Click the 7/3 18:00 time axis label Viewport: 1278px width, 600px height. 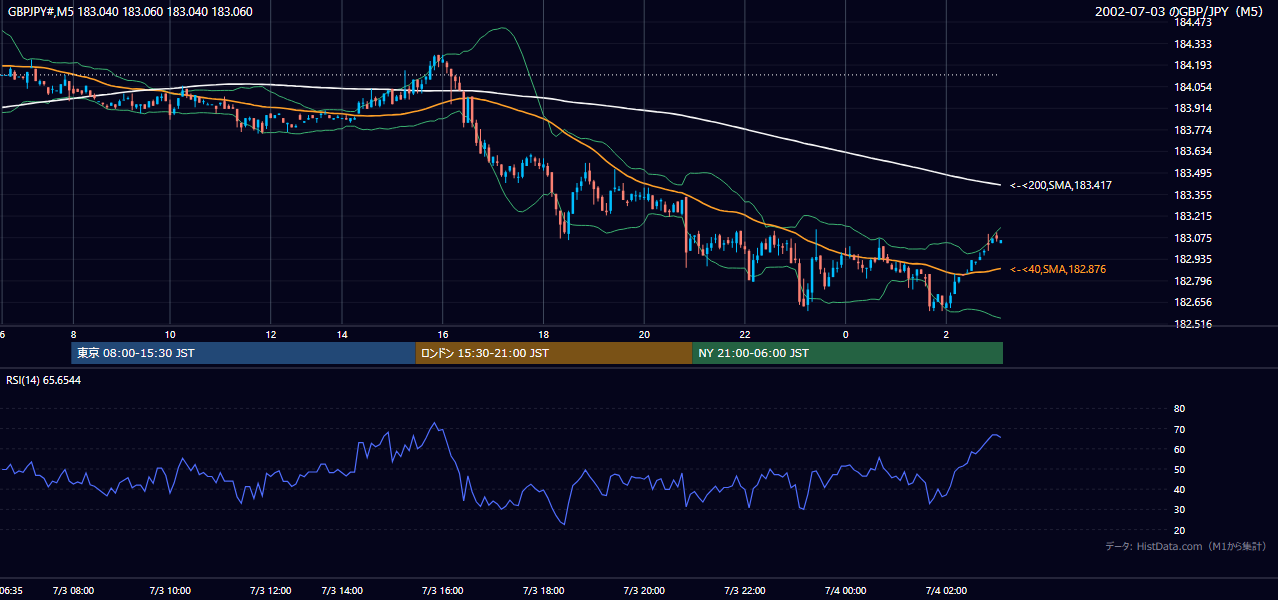click(x=544, y=591)
